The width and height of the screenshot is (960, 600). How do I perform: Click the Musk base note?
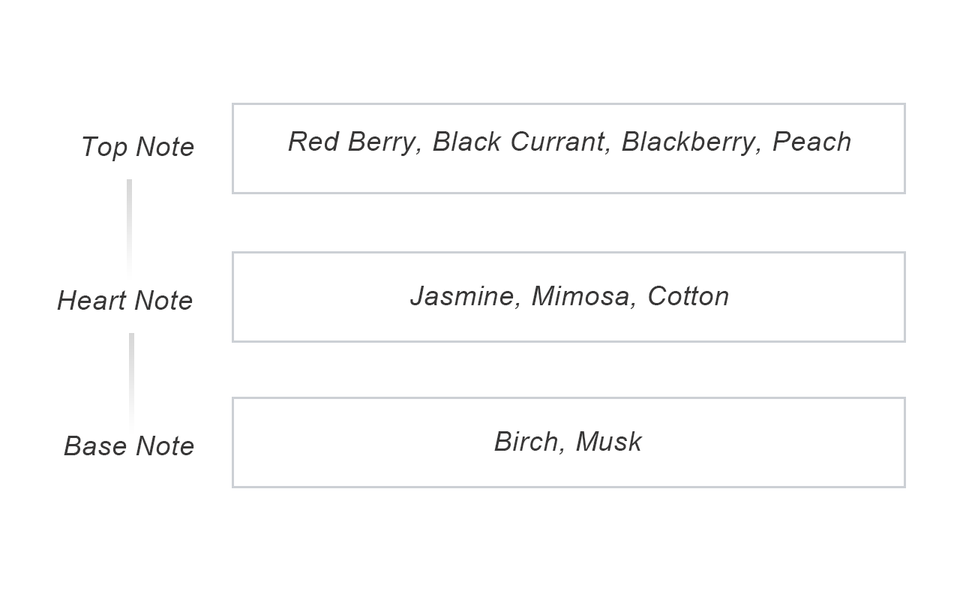coord(609,442)
